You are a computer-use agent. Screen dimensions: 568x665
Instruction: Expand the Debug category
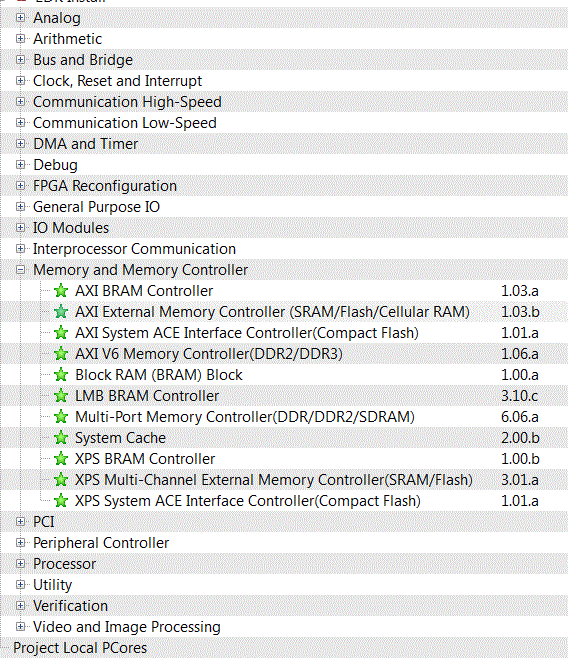(x=20, y=165)
